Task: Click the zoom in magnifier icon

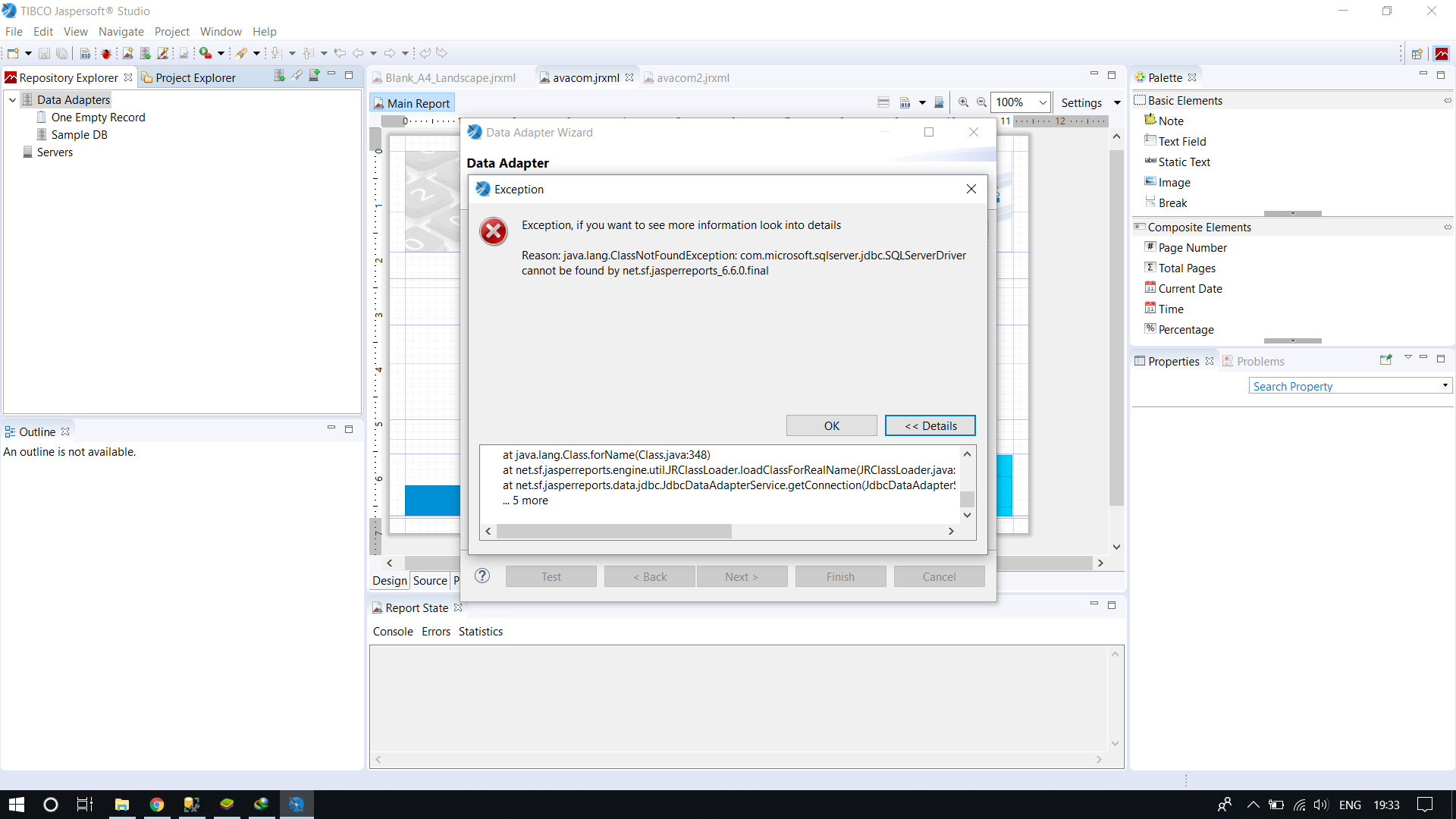Action: pos(963,102)
